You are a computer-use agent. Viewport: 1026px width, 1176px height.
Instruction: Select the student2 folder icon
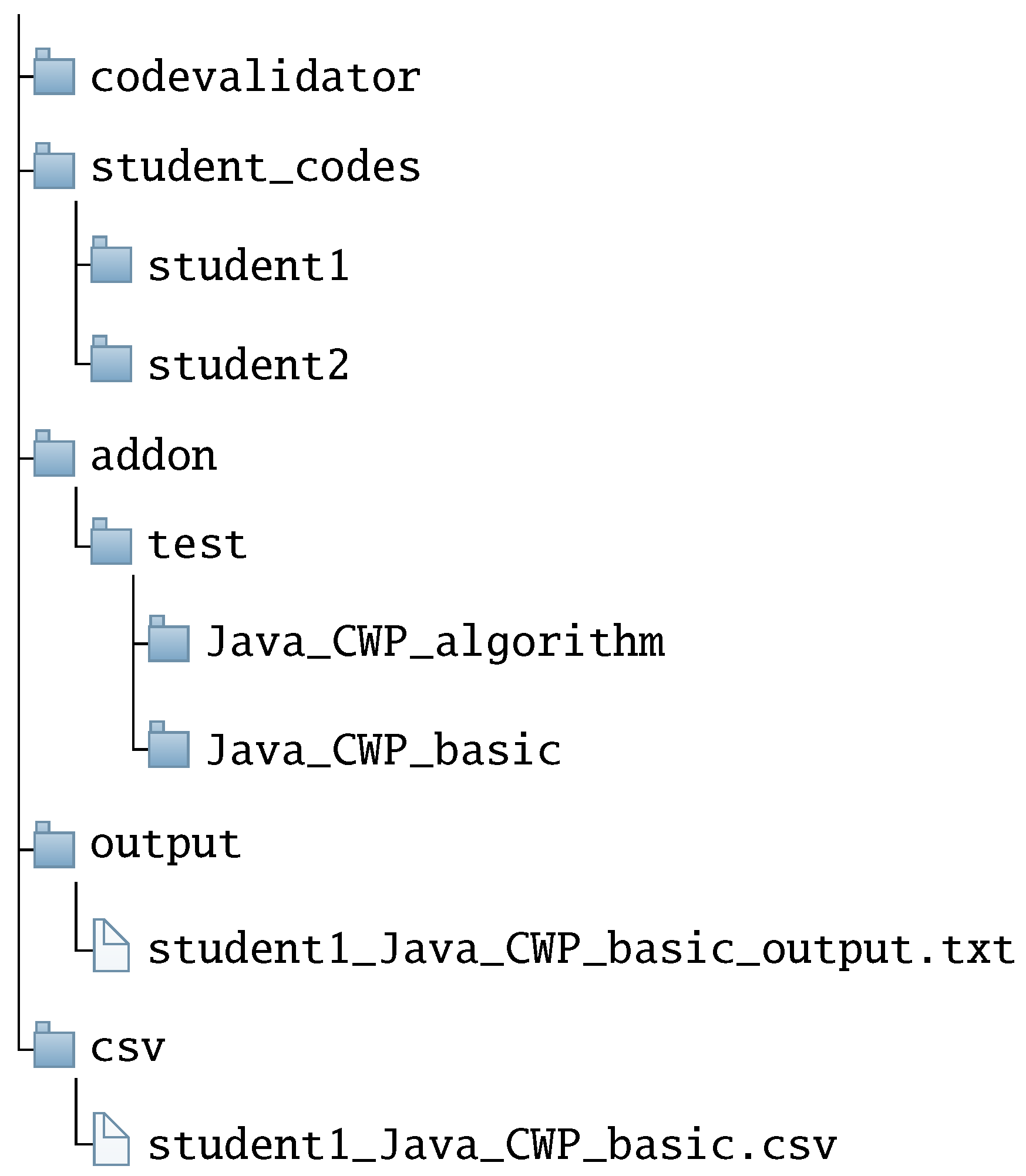(111, 360)
